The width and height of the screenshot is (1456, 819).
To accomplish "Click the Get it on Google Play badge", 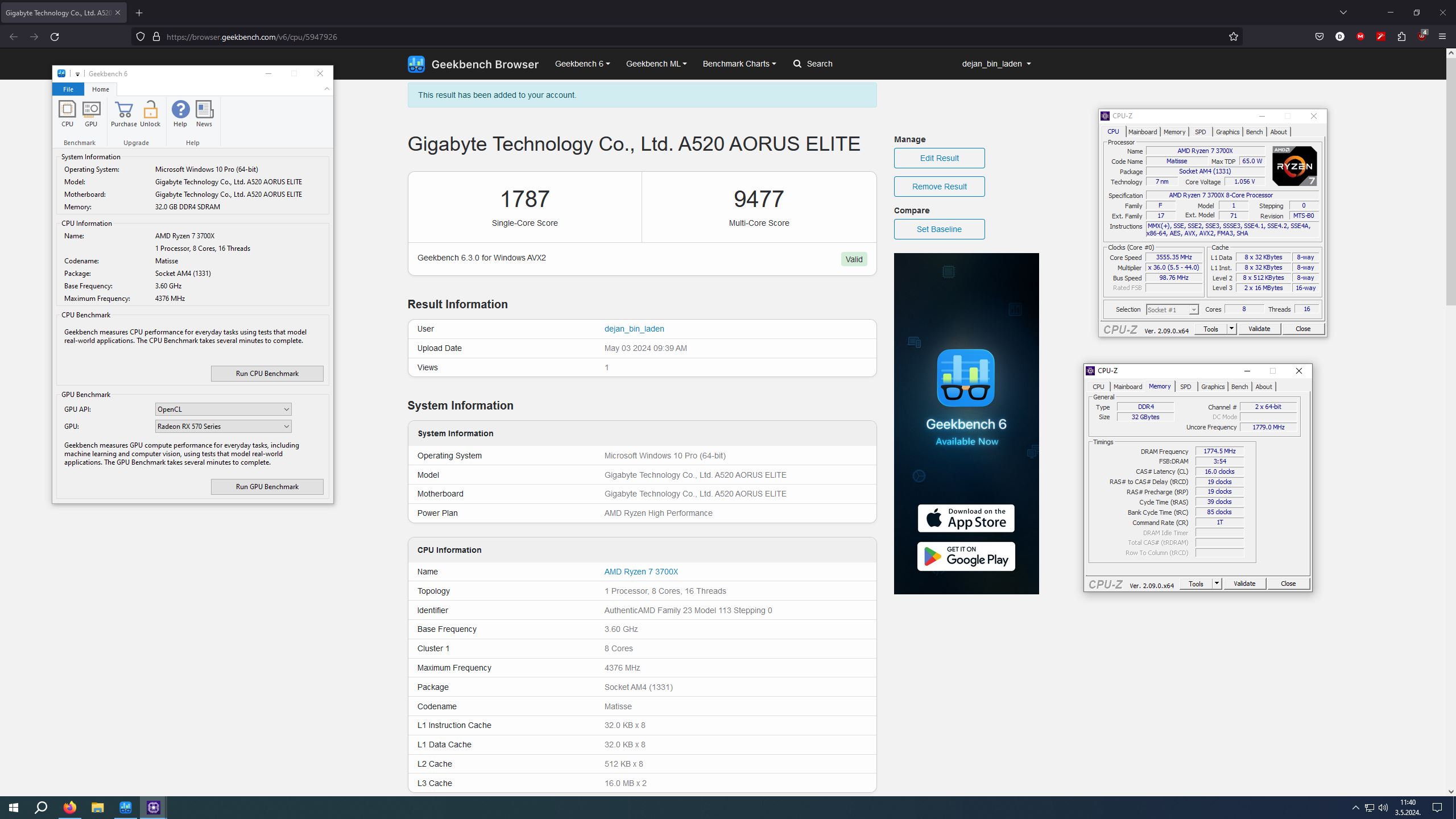I will click(966, 556).
